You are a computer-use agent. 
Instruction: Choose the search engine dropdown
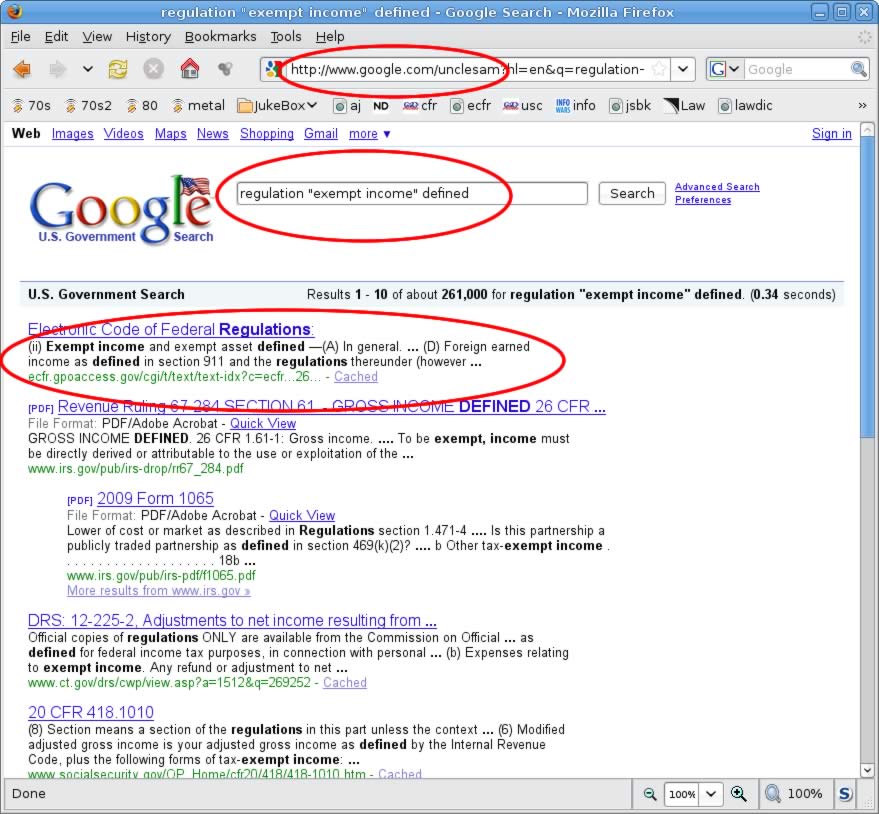click(725, 70)
